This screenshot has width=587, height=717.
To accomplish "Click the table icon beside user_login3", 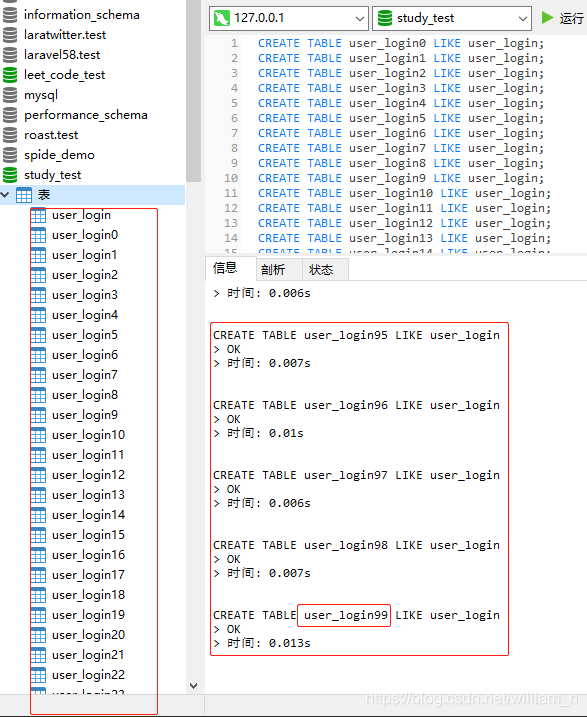I will tap(38, 295).
